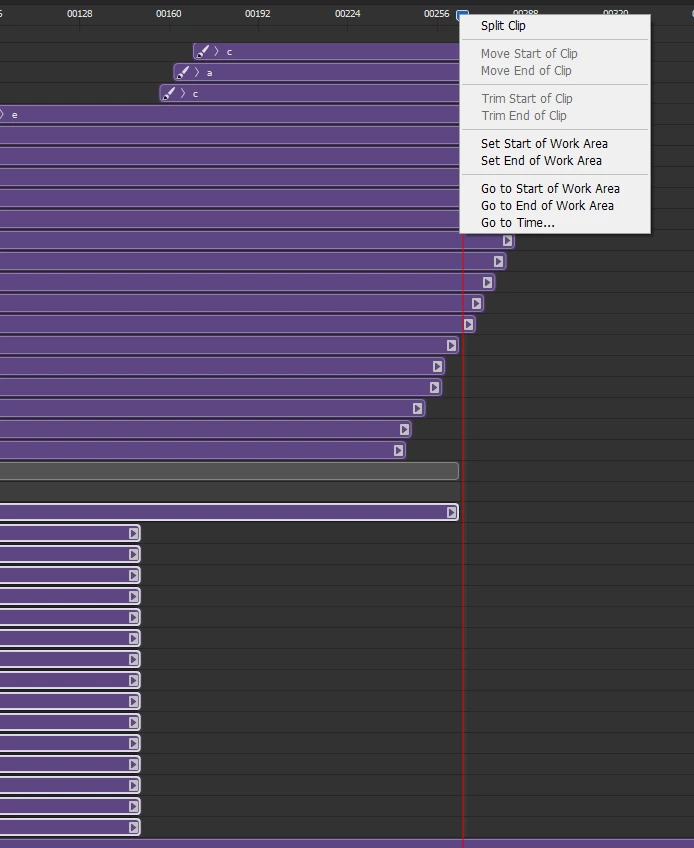The width and height of the screenshot is (694, 848).
Task: Click the 'e' clip label
Action: point(15,115)
